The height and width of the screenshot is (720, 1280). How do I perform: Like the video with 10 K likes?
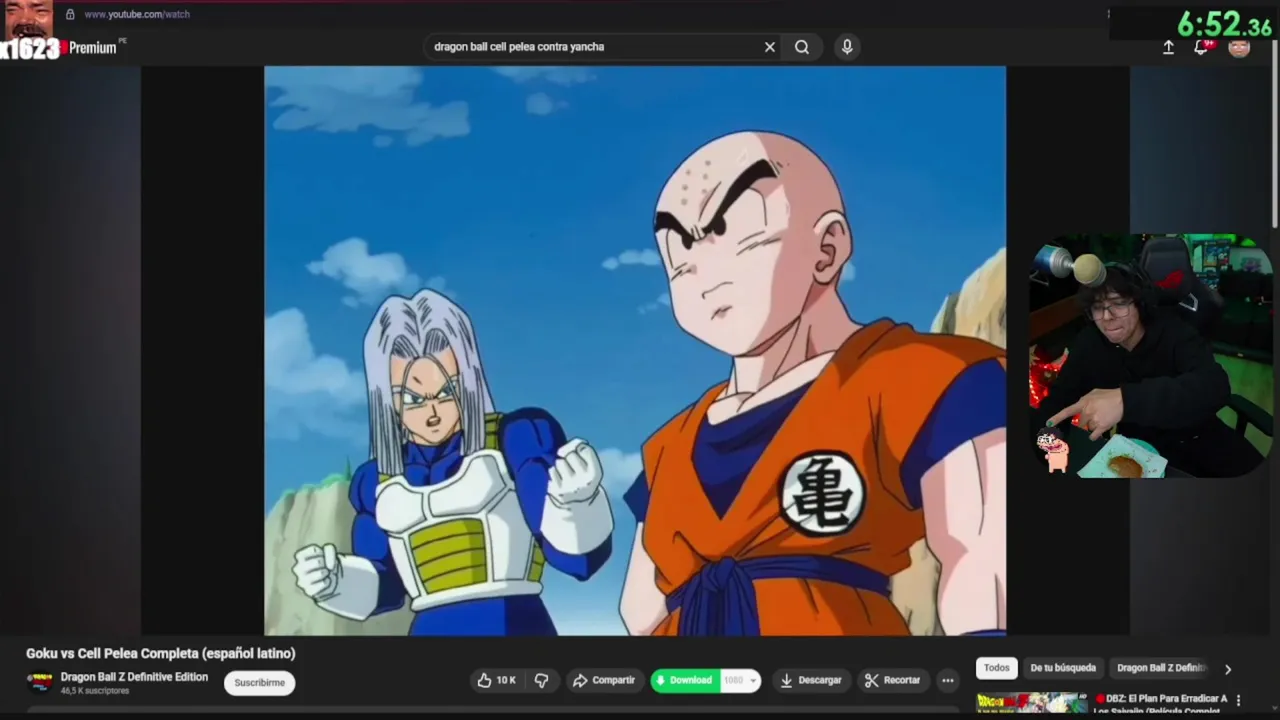click(497, 680)
